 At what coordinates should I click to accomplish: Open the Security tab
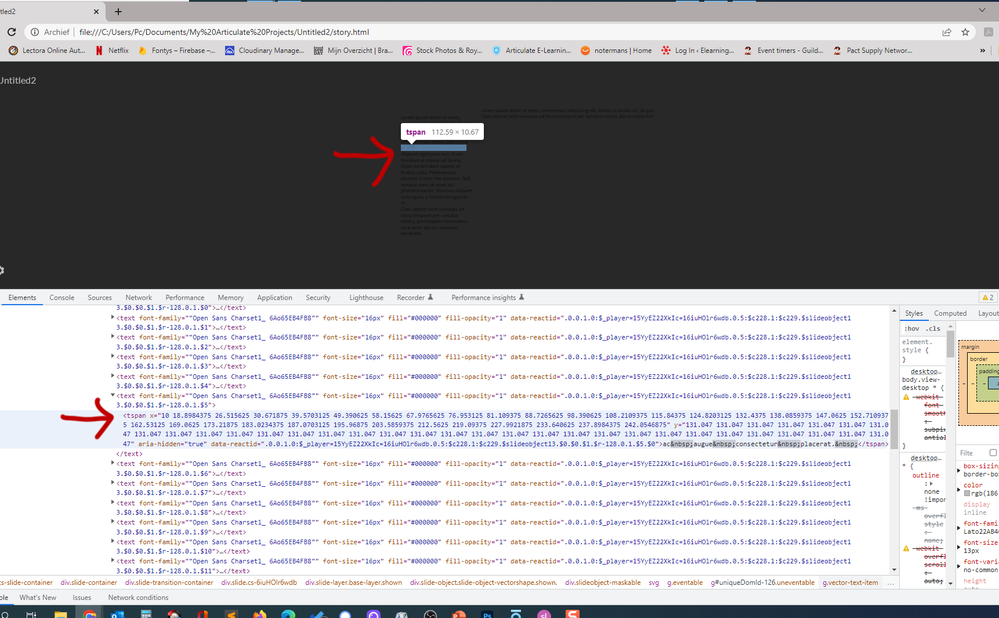(x=318, y=298)
